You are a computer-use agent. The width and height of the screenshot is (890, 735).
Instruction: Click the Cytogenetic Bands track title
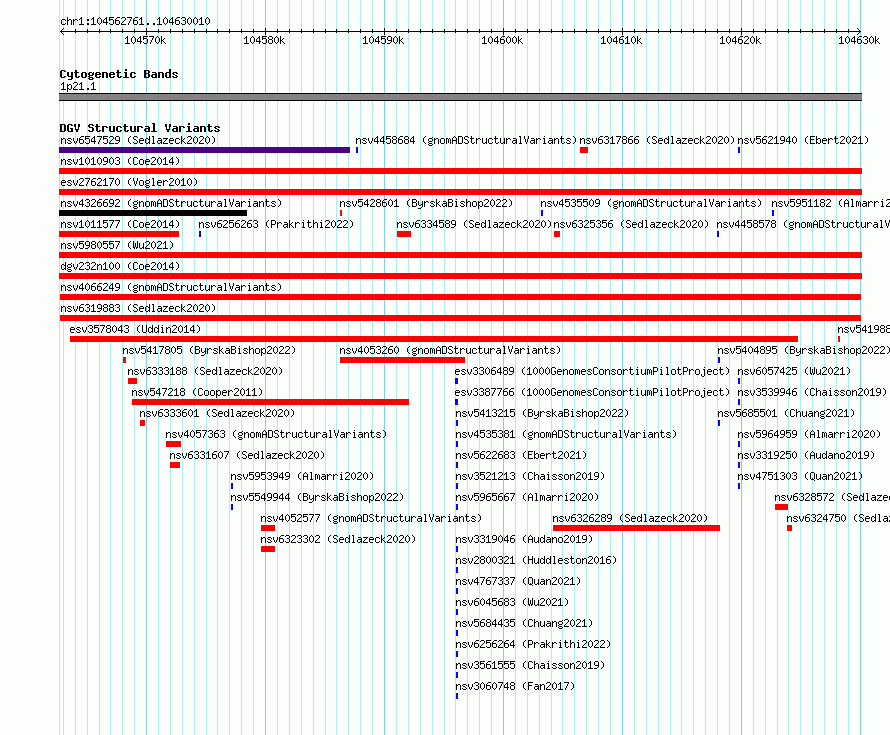(119, 74)
